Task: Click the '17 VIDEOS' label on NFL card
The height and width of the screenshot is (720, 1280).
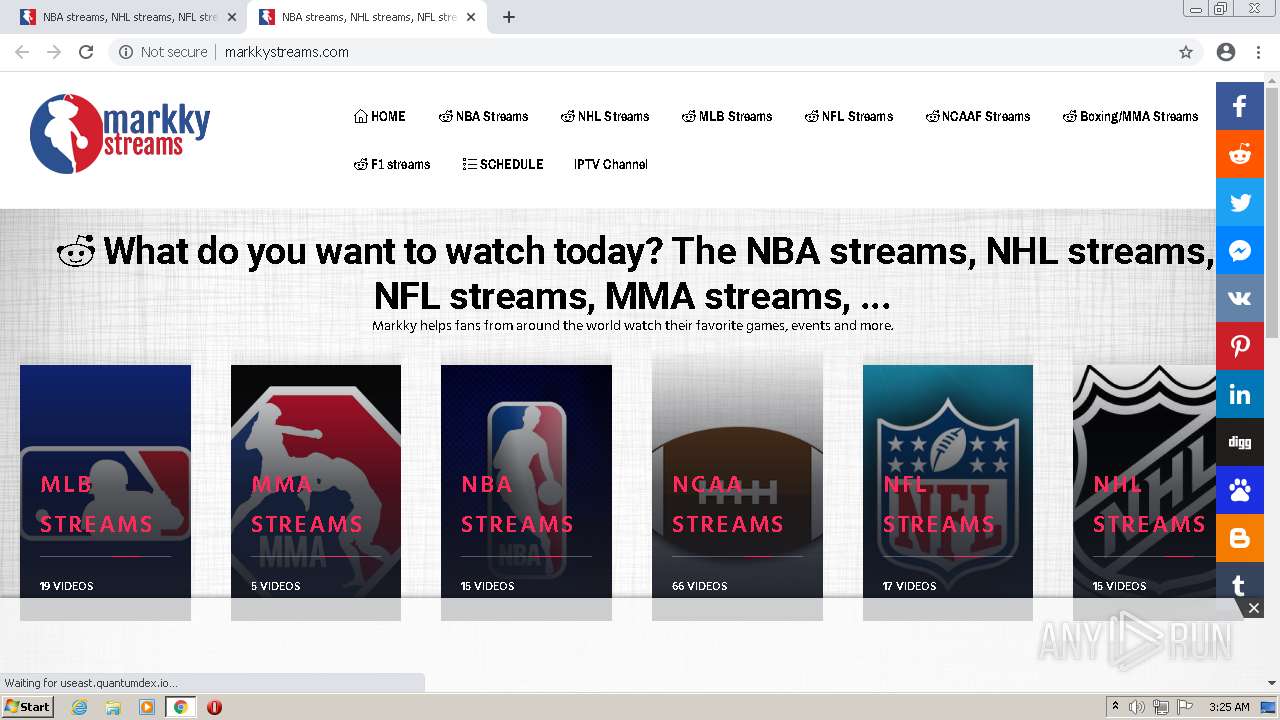Action: click(x=910, y=586)
